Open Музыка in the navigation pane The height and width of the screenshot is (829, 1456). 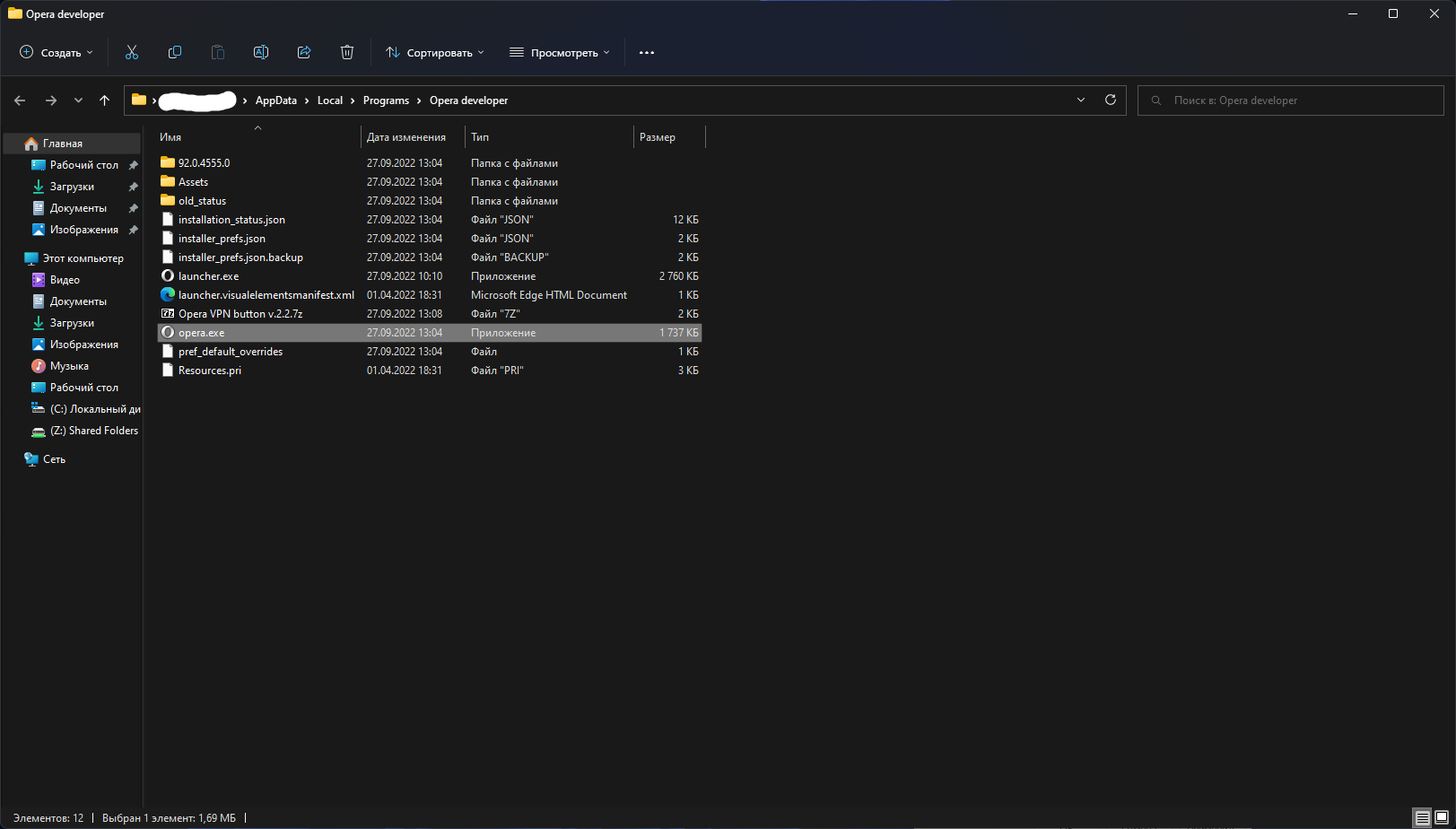(69, 366)
